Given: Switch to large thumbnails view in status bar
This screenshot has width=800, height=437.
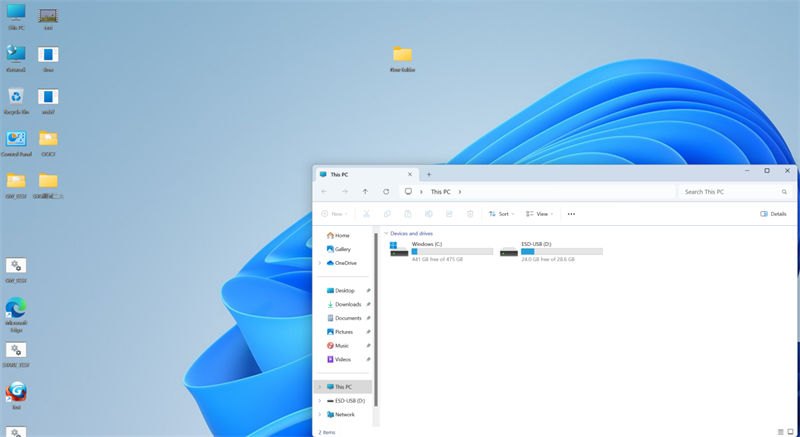Looking at the screenshot, I should (x=790, y=432).
